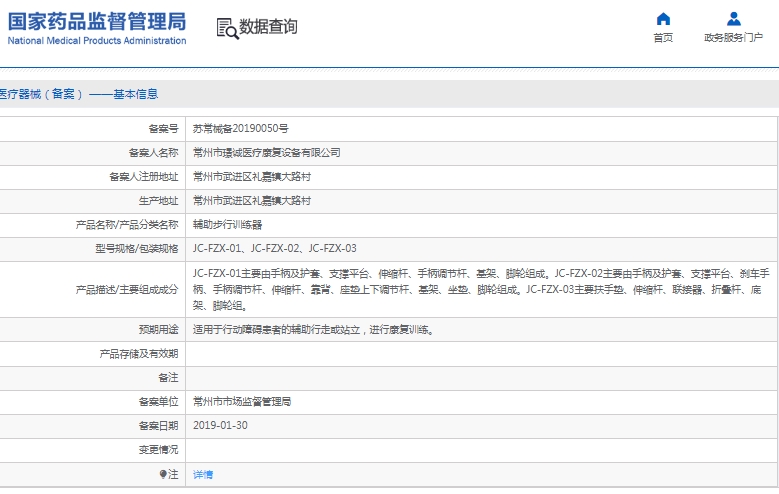Select record number 苏常械备20190050号
This screenshot has width=779, height=494.
pyautogui.click(x=240, y=129)
